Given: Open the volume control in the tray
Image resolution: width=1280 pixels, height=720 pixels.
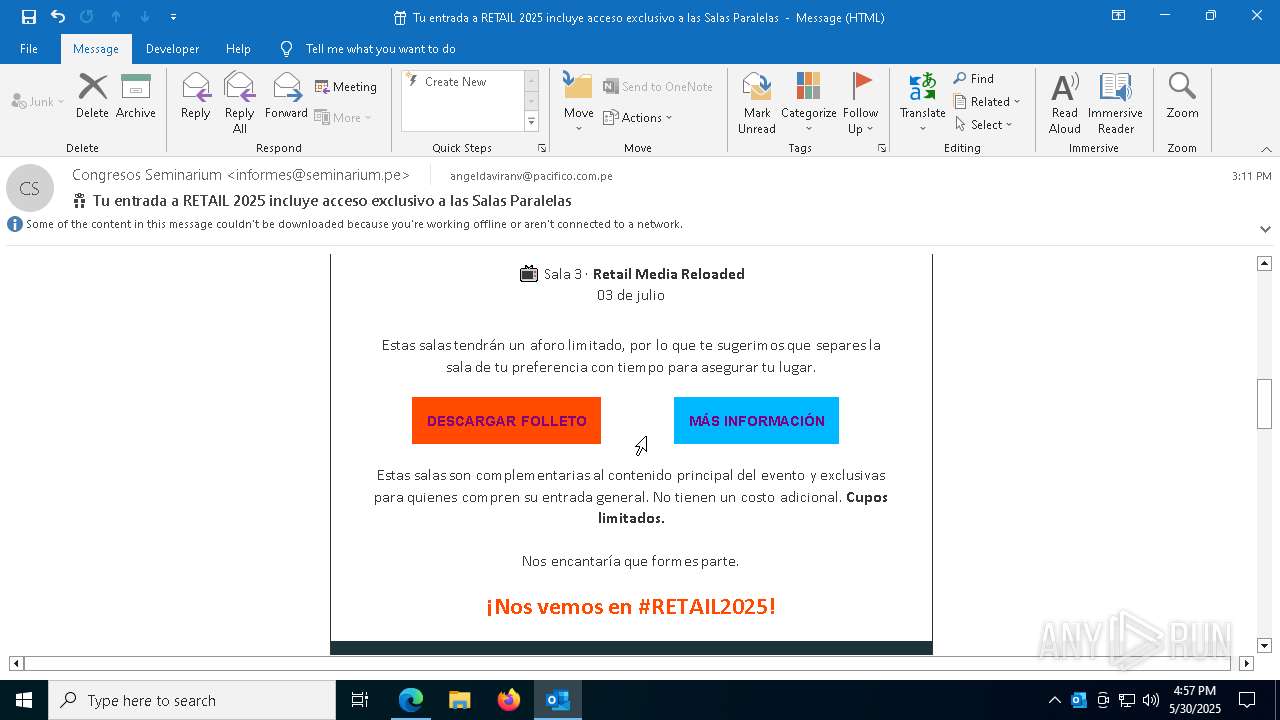Looking at the screenshot, I should point(1150,700).
